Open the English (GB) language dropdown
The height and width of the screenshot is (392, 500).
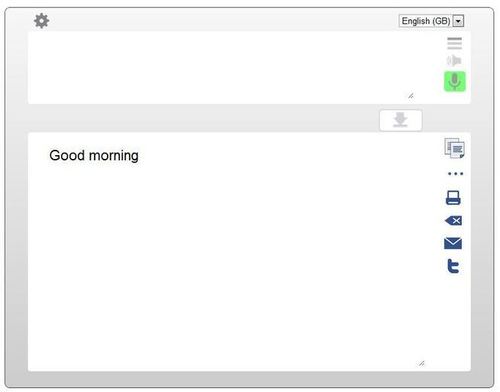coord(431,21)
